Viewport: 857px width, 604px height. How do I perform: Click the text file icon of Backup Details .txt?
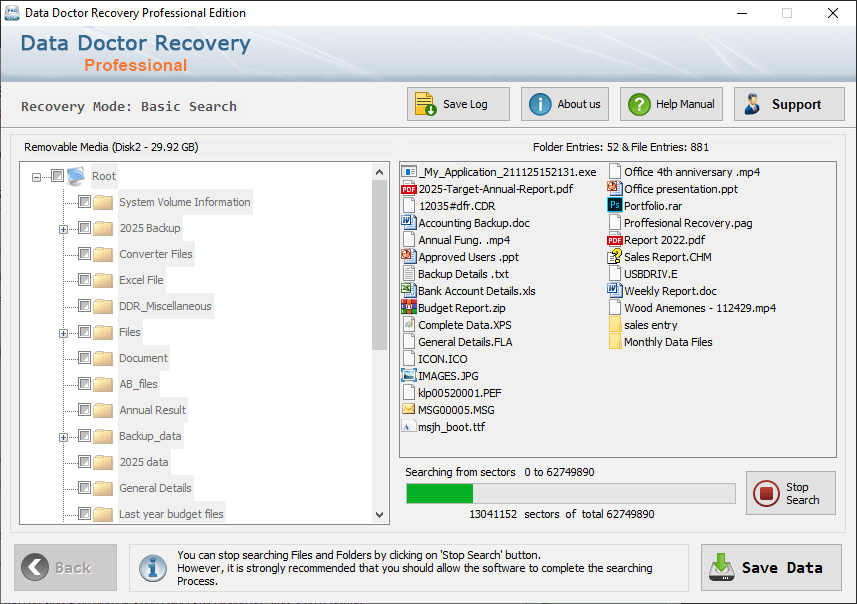click(x=408, y=274)
